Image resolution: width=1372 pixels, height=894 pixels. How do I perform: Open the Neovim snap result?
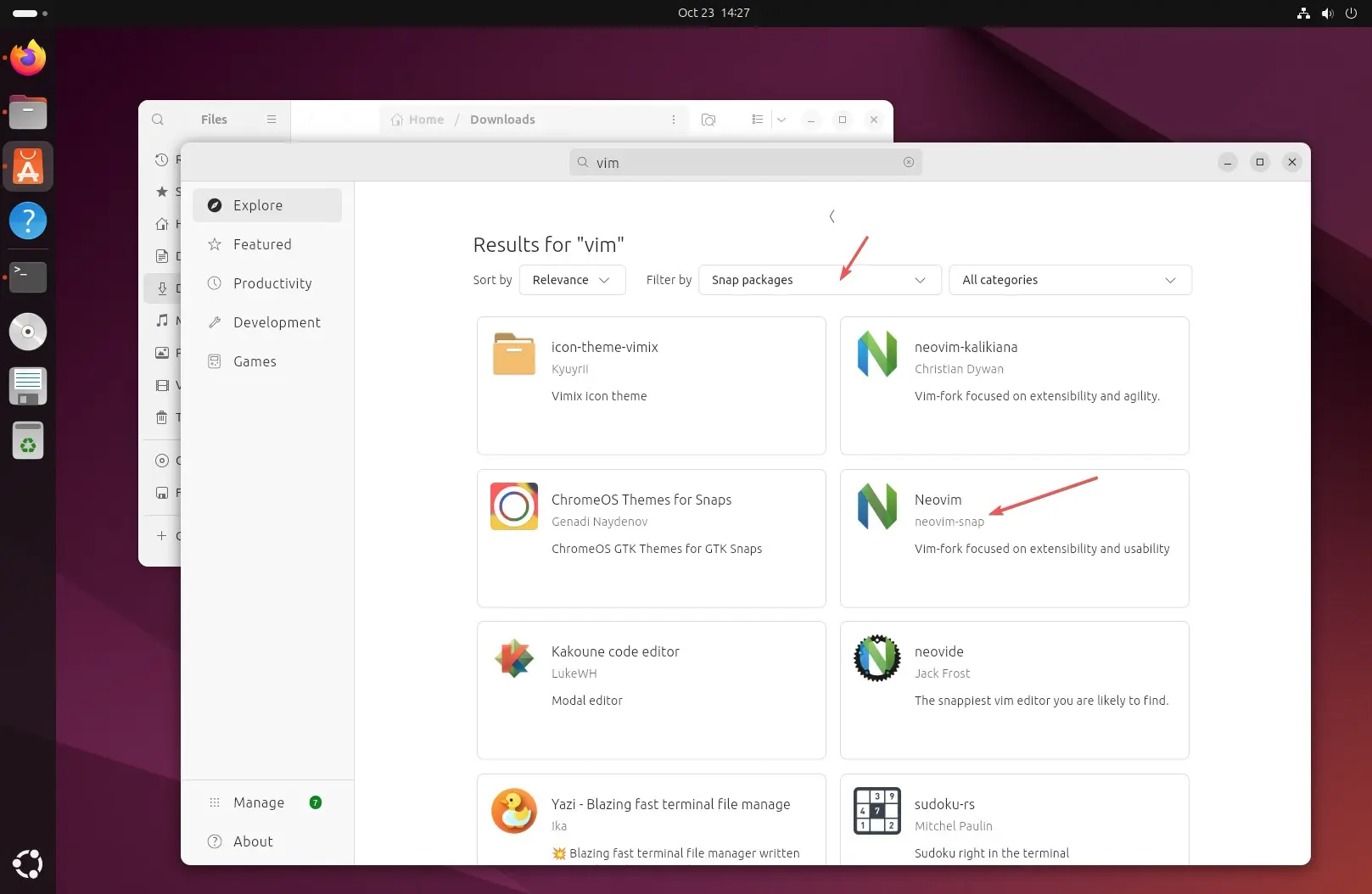coord(1015,539)
